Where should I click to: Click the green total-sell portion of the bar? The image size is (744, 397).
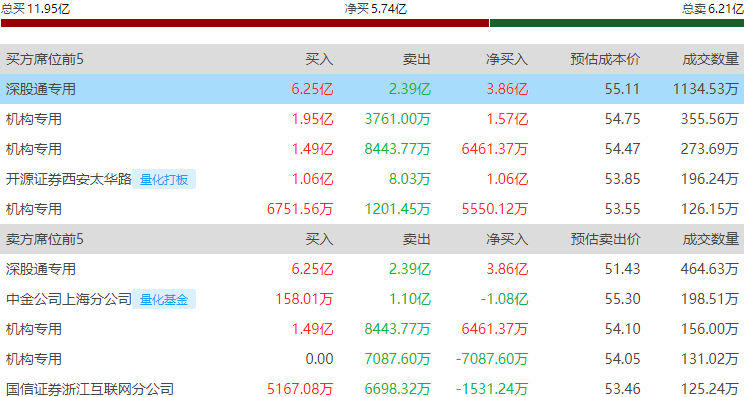pyautogui.click(x=617, y=23)
